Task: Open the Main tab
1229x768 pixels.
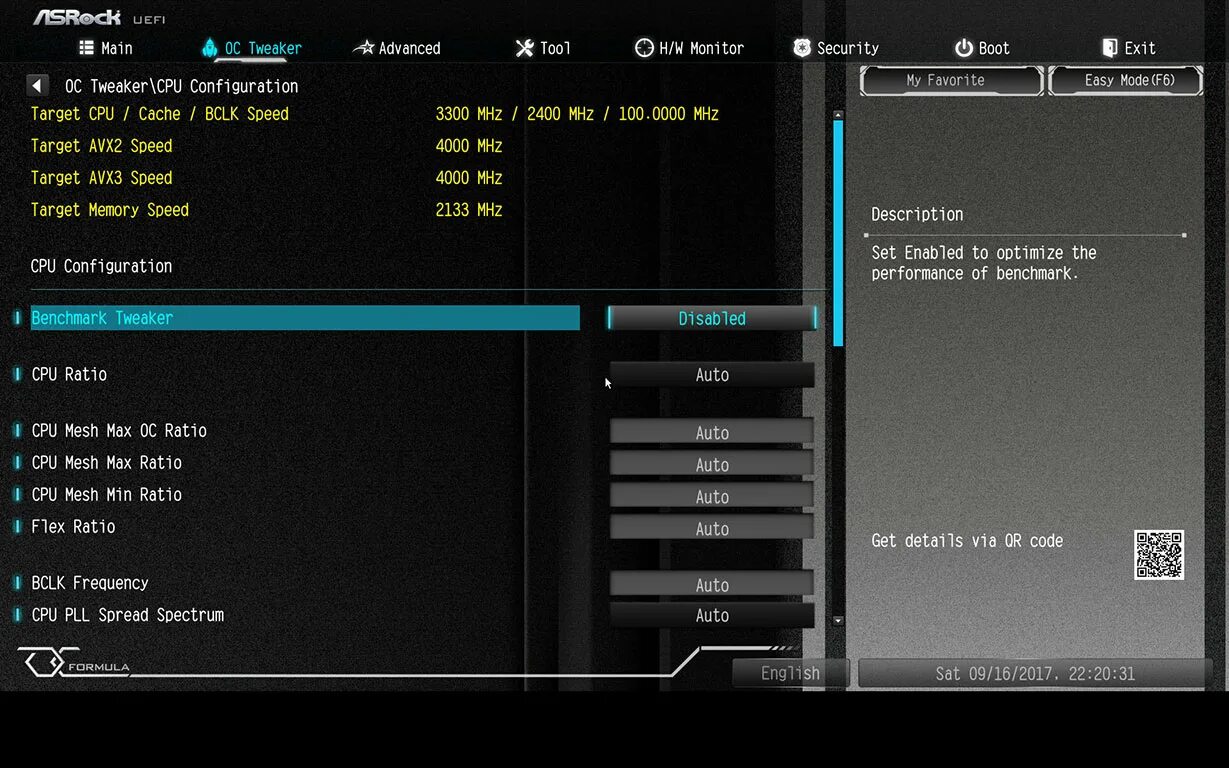Action: click(x=106, y=48)
